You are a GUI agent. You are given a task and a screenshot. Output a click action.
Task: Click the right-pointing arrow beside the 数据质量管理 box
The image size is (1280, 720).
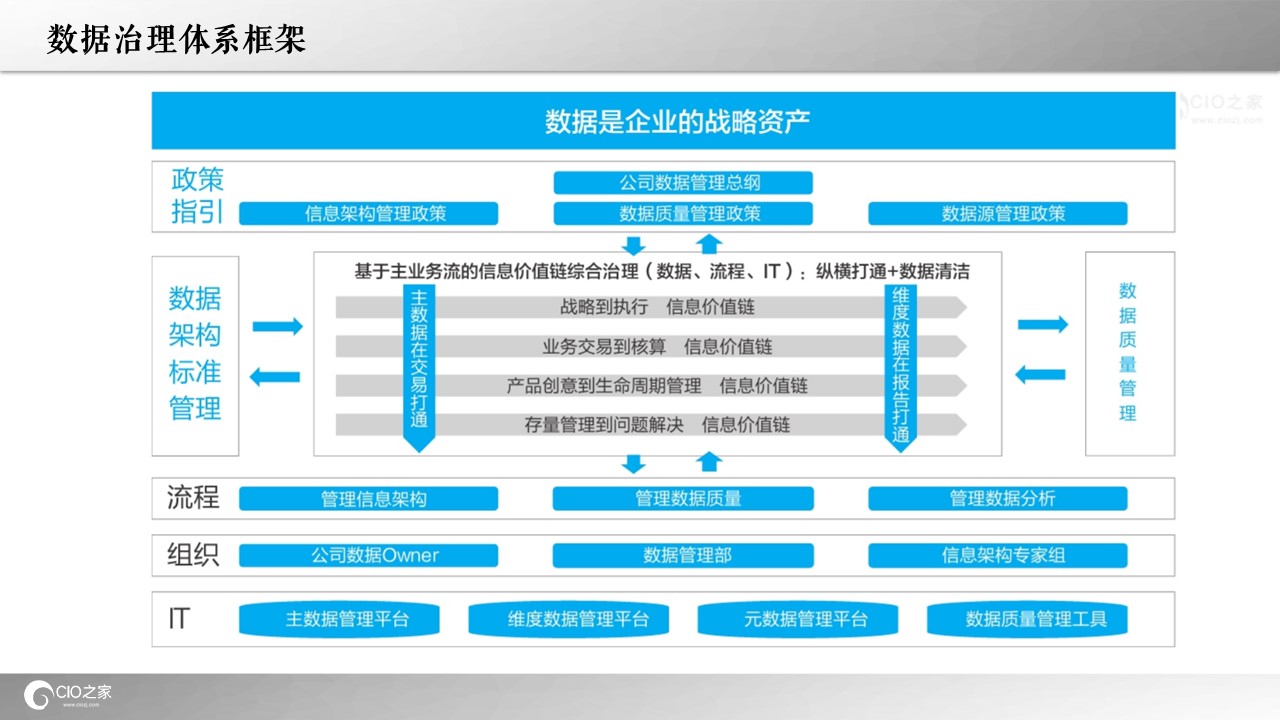pos(1043,324)
